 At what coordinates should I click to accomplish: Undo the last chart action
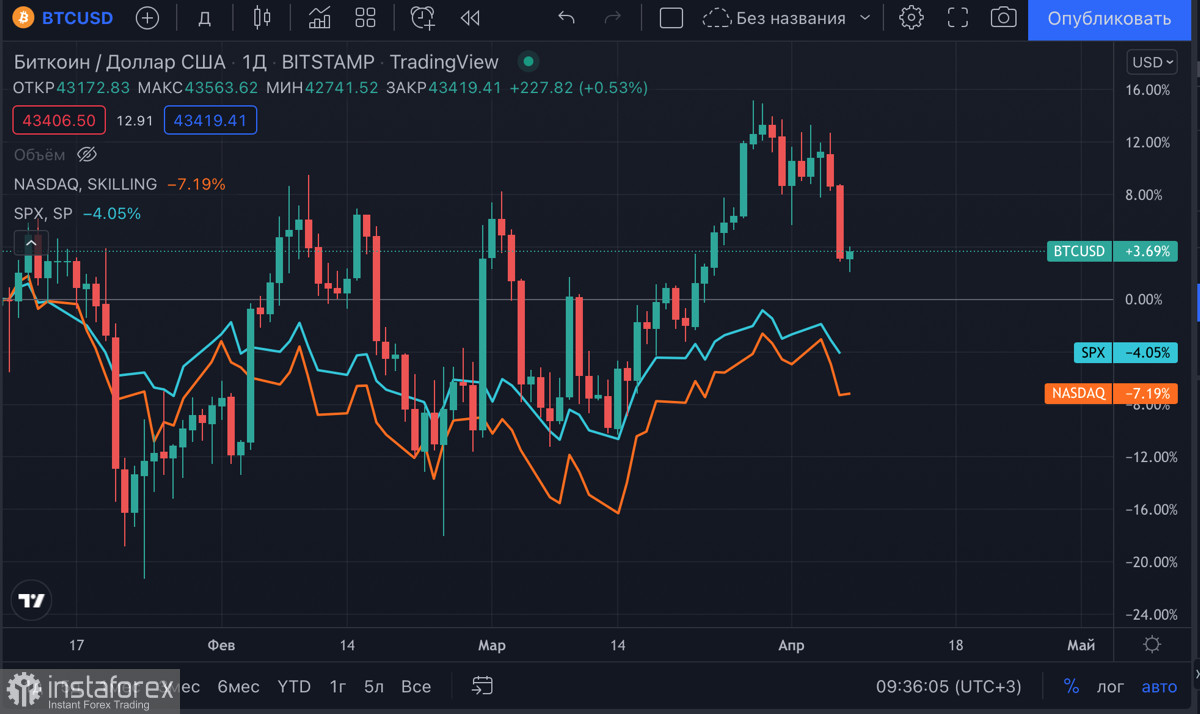click(x=567, y=18)
